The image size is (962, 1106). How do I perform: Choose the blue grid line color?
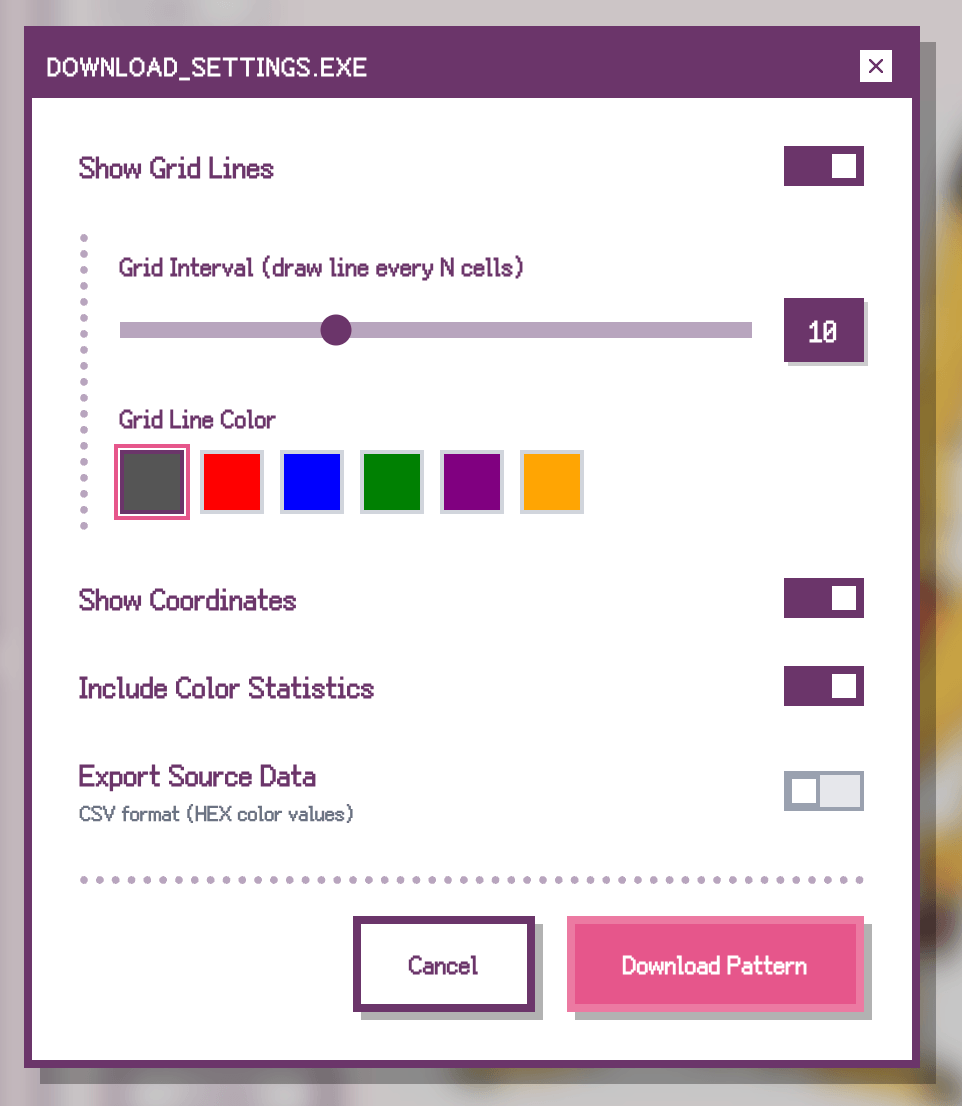click(x=312, y=482)
